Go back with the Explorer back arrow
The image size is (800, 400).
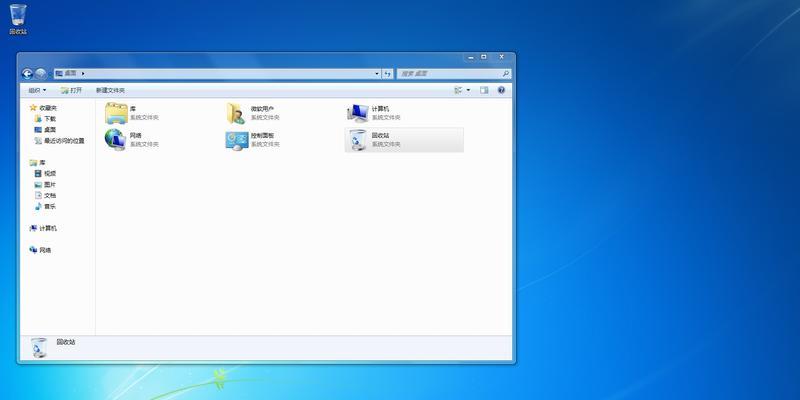pyautogui.click(x=27, y=74)
